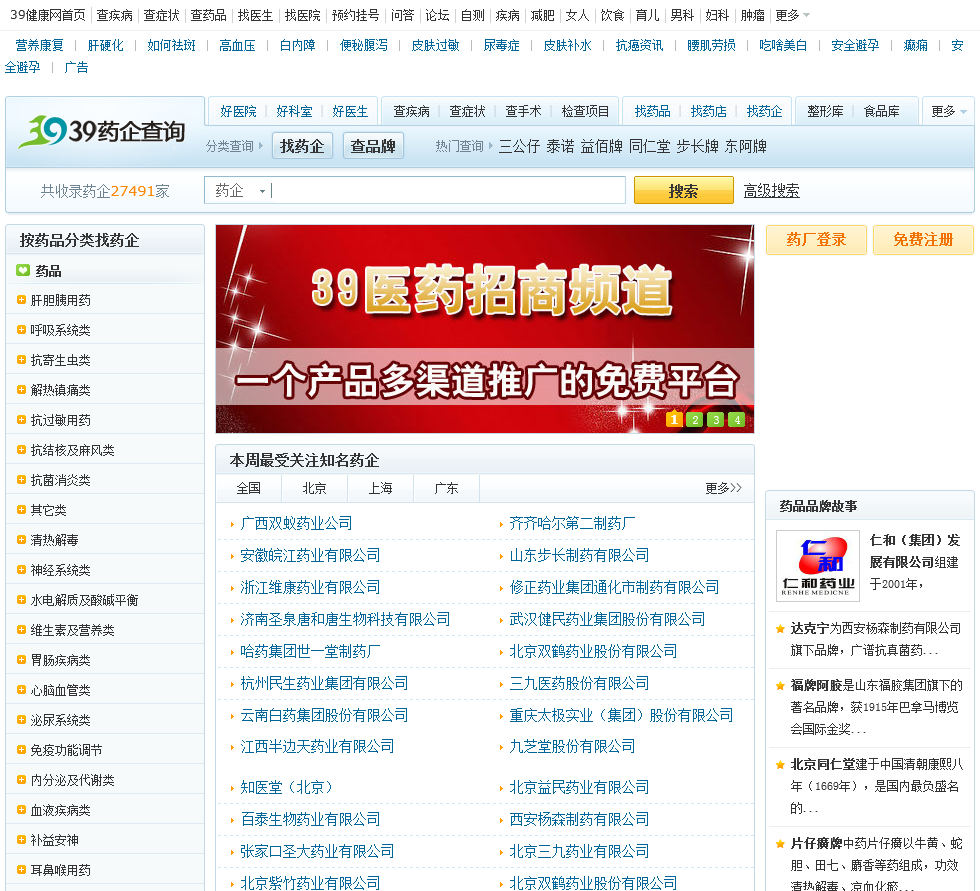
Task: Select the 广东 region tab
Action: pyautogui.click(x=446, y=488)
